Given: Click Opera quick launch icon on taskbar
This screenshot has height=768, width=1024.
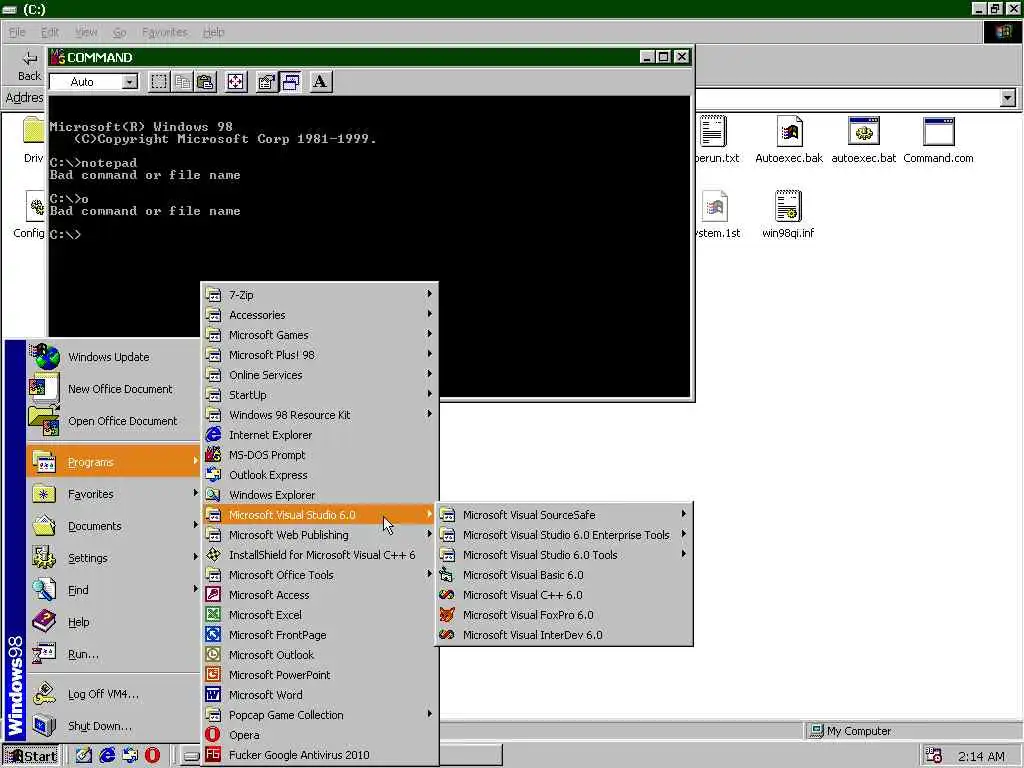Looking at the screenshot, I should point(152,756).
